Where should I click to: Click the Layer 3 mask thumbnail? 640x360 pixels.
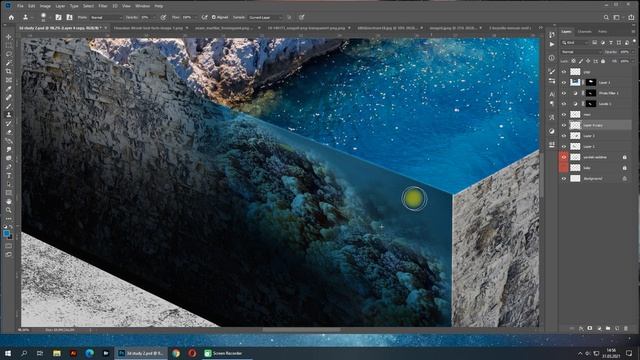click(x=591, y=82)
